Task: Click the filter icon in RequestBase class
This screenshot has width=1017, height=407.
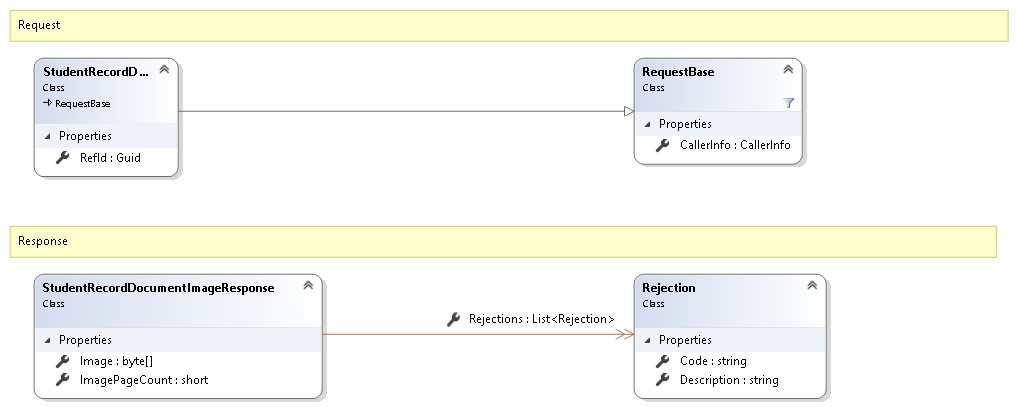Action: (787, 102)
